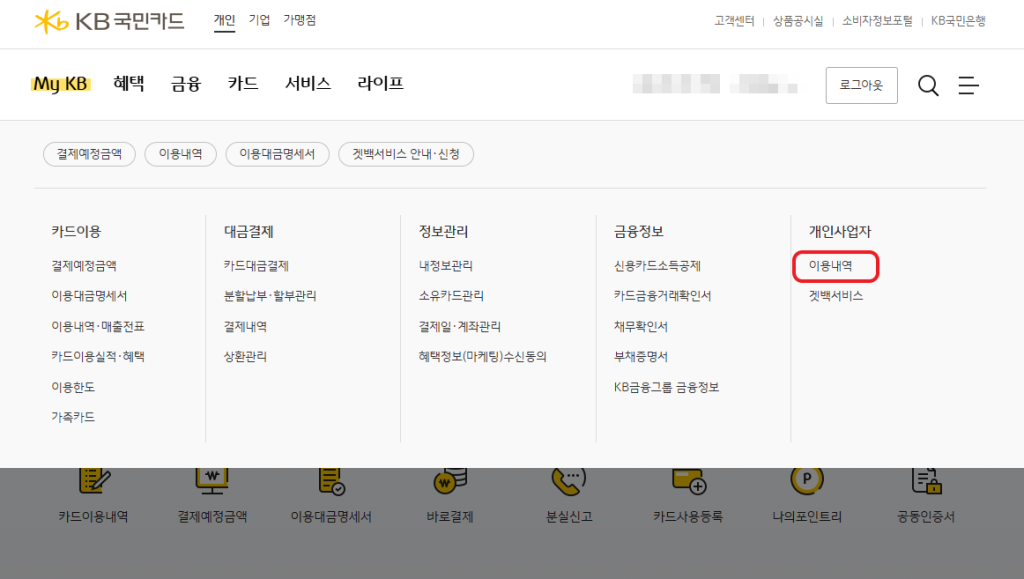Select the 혜택 main menu item
This screenshot has height=579, width=1024.
(x=129, y=84)
